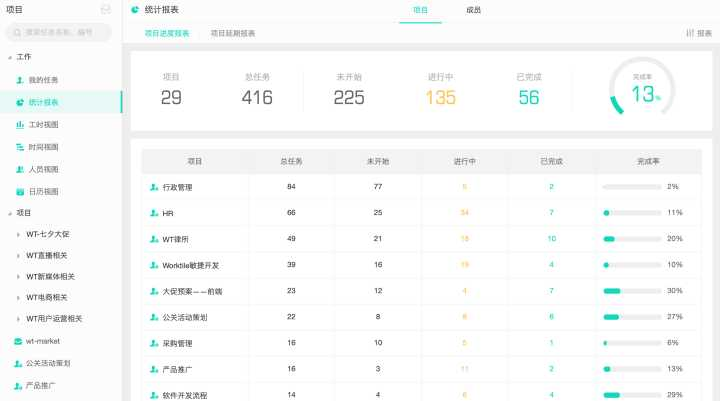This screenshot has width=720, height=401.
Task: Click the 报表 button at top right
Action: [699, 33]
